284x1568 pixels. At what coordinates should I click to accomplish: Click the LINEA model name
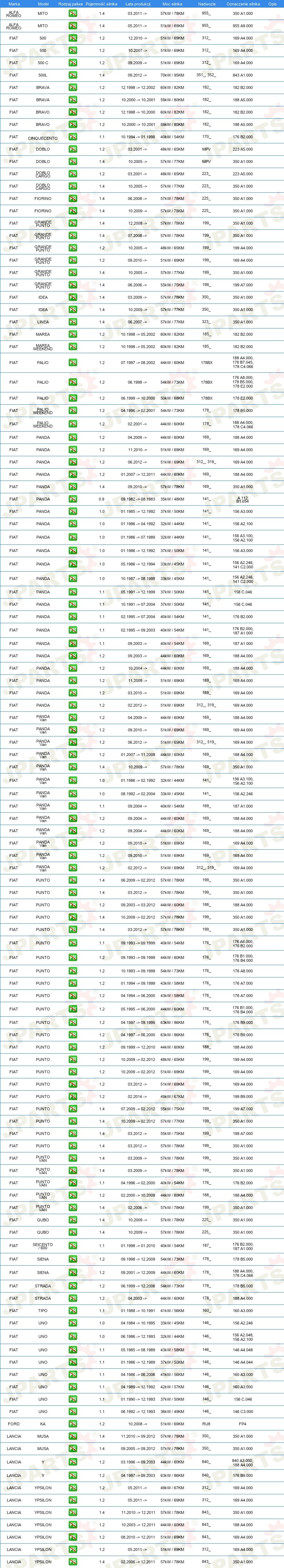click(x=42, y=322)
